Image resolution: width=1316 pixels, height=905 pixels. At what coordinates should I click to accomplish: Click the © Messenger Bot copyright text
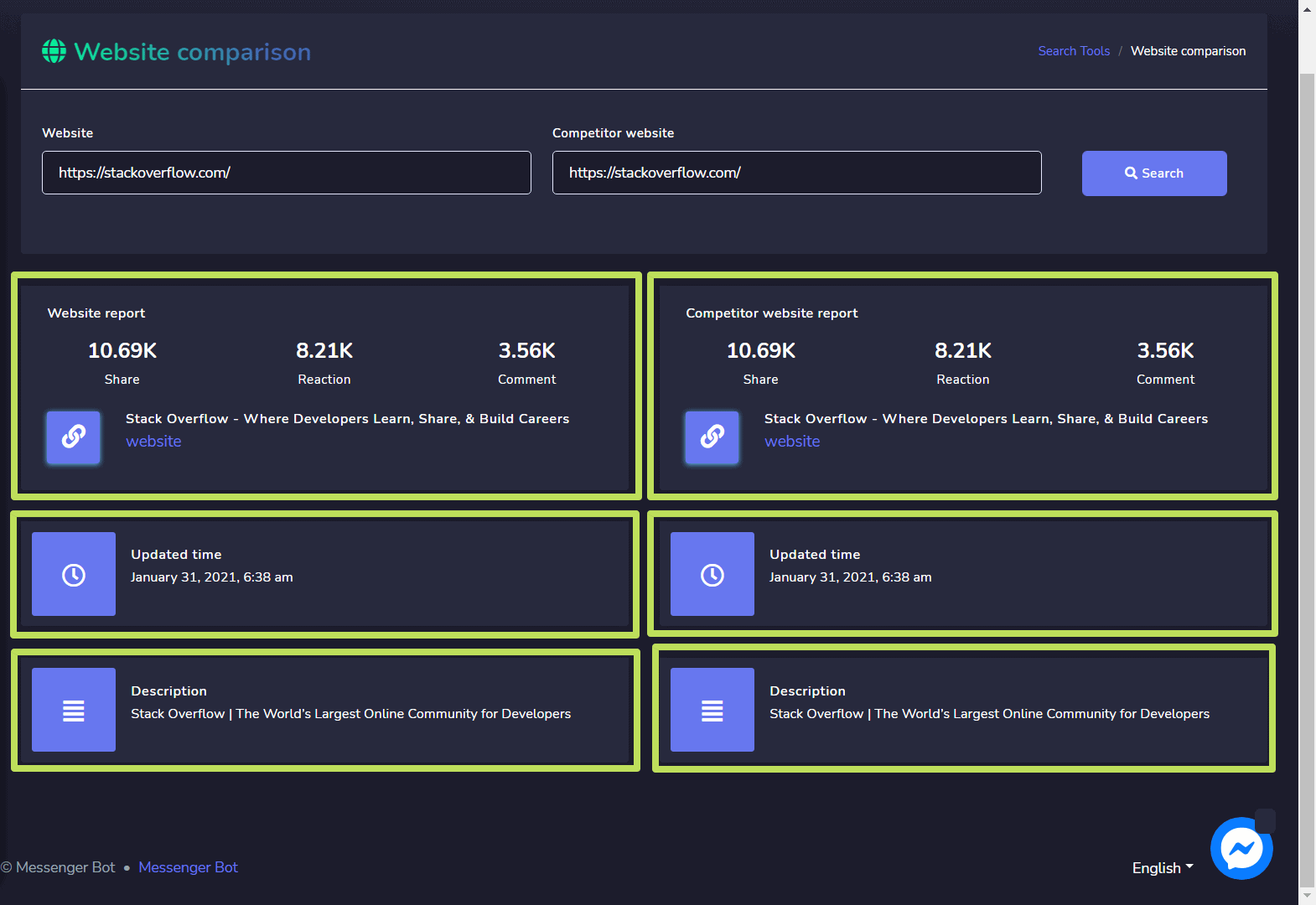point(58,867)
